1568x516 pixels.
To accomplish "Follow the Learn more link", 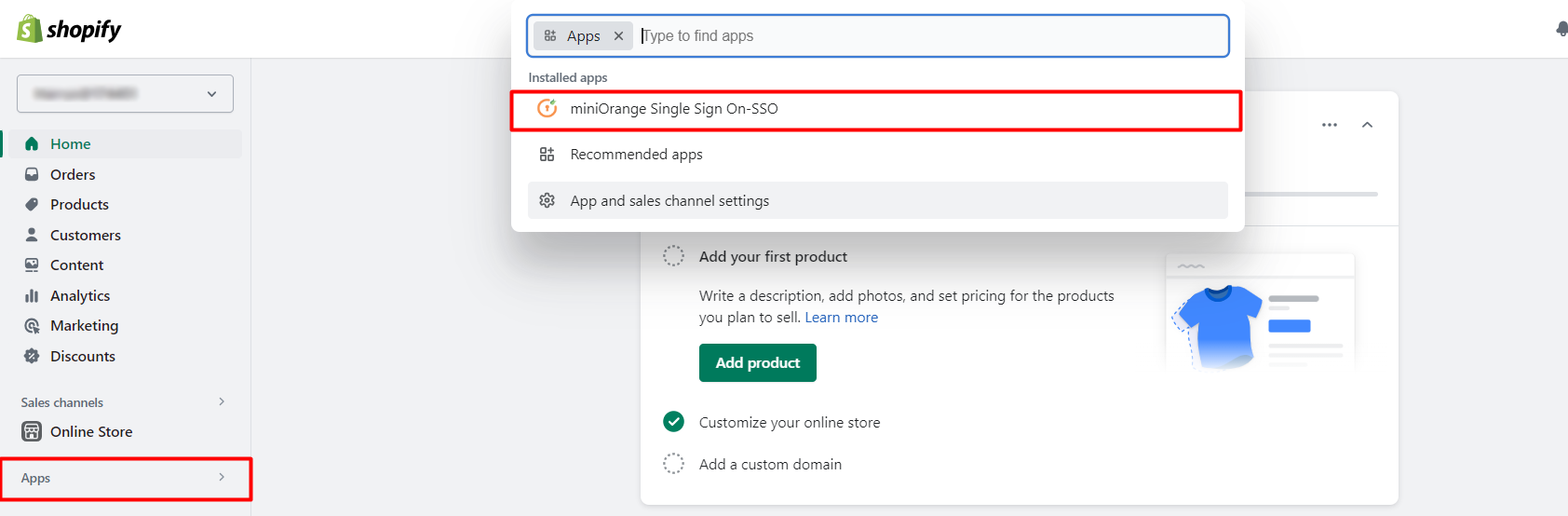I will (841, 318).
